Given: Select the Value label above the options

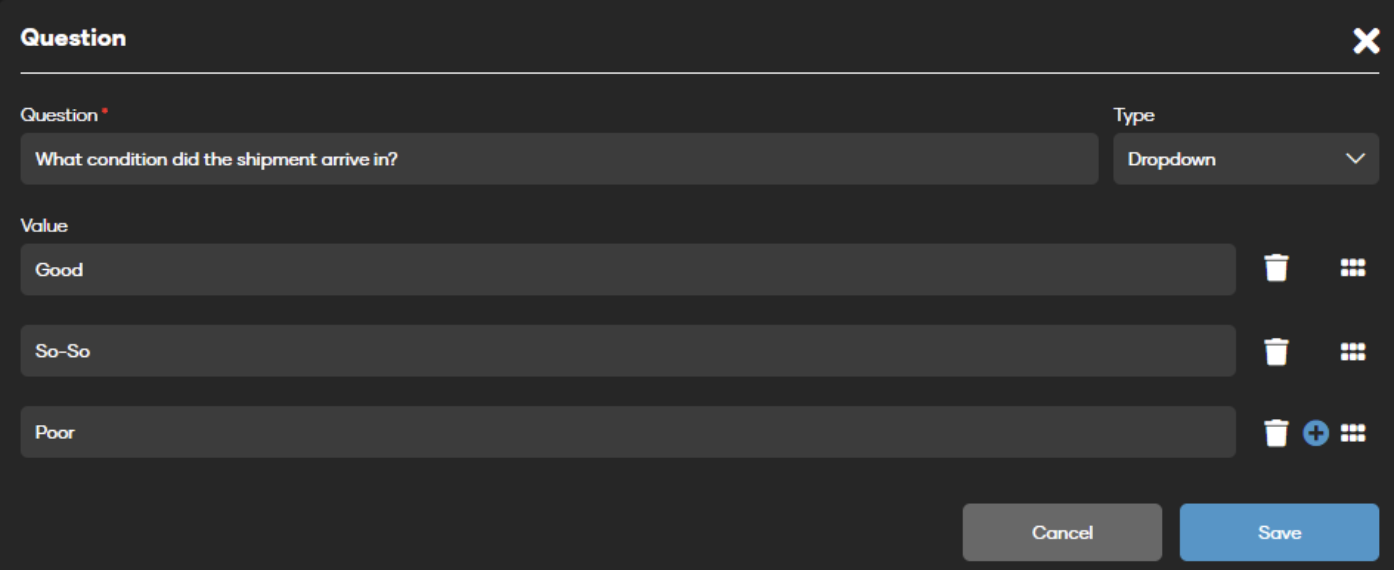Looking at the screenshot, I should click(44, 225).
